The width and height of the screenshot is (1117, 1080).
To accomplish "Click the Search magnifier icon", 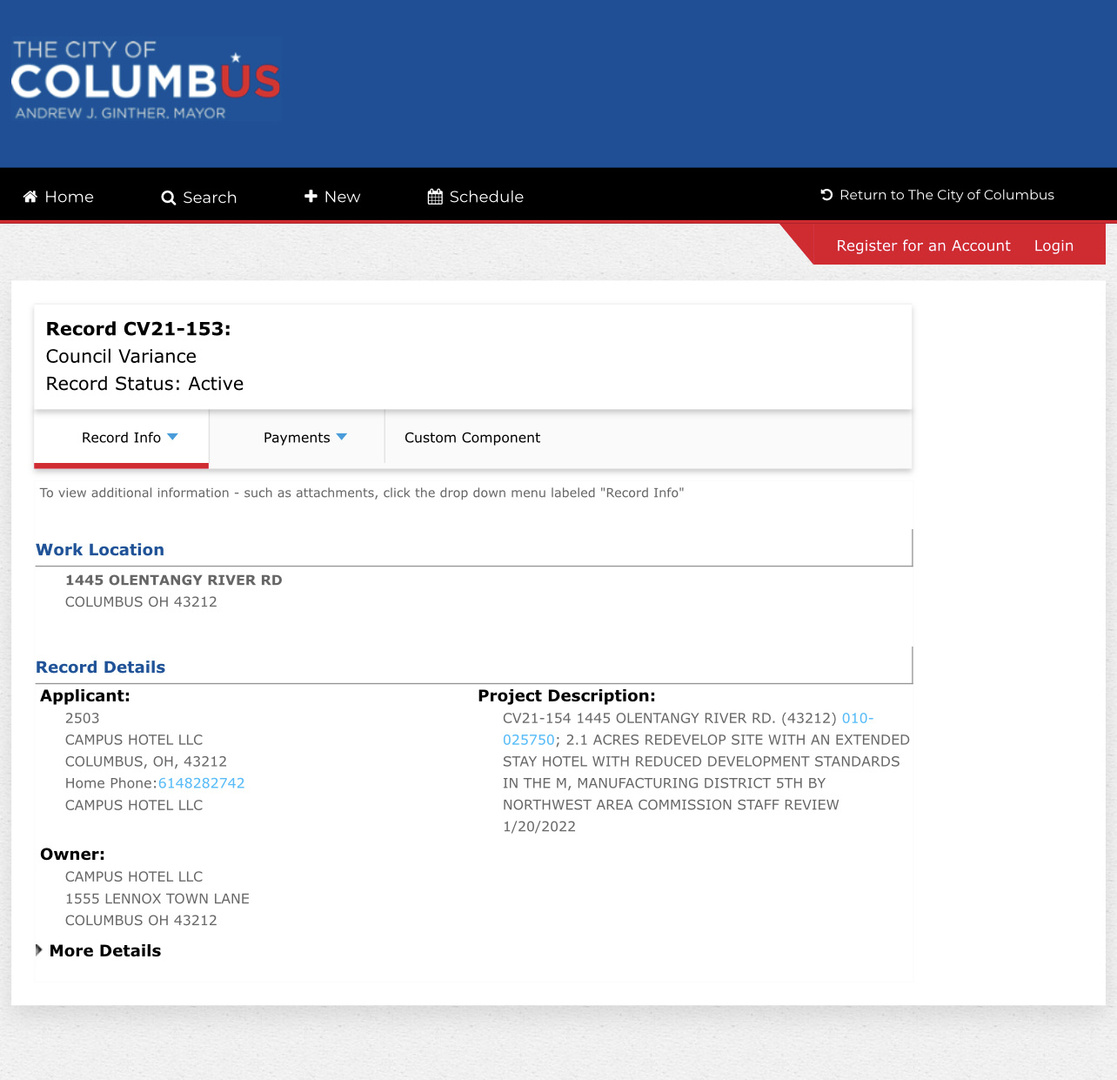I will (168, 198).
